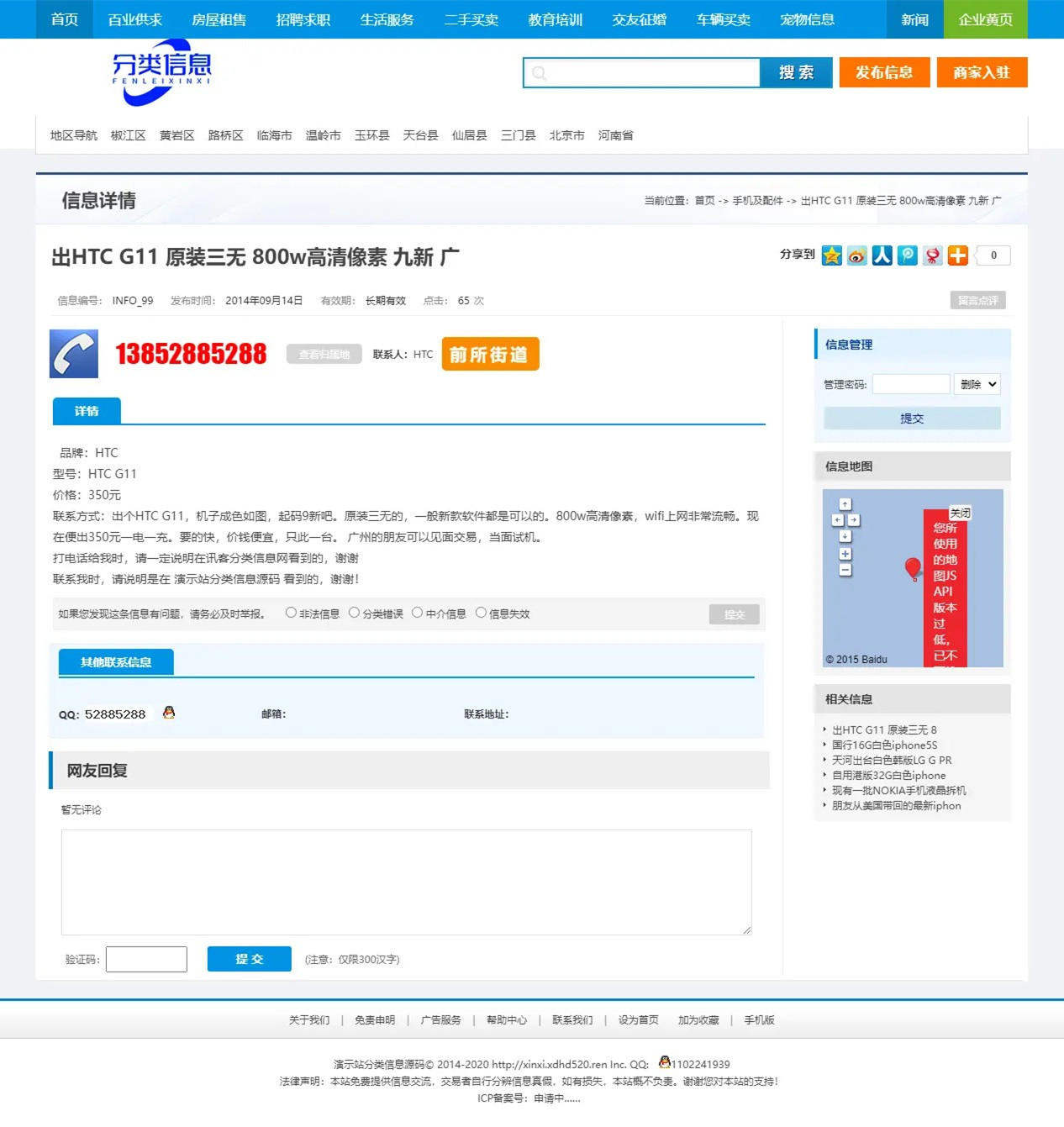1064x1127 pixels.
Task: Open the 温岭市 region link
Action: (x=324, y=135)
